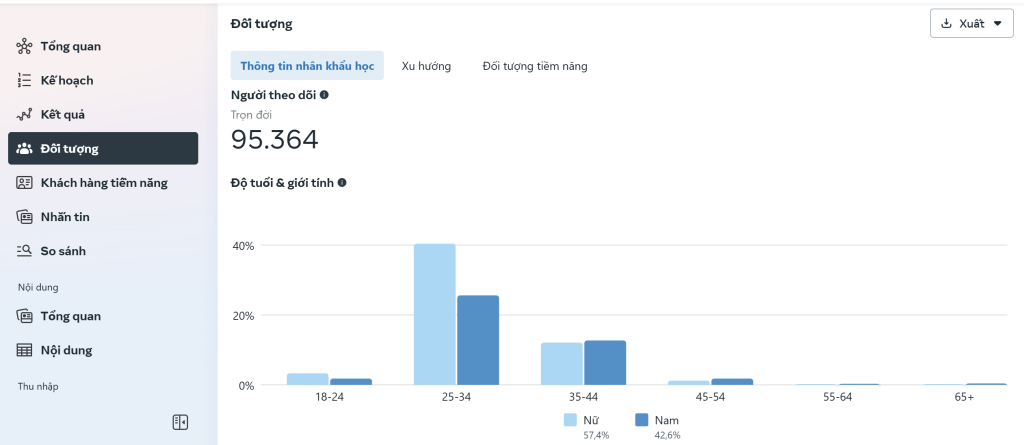Image resolution: width=1024 pixels, height=445 pixels.
Task: Click the Kết quả chart icon
Action: tap(25, 114)
